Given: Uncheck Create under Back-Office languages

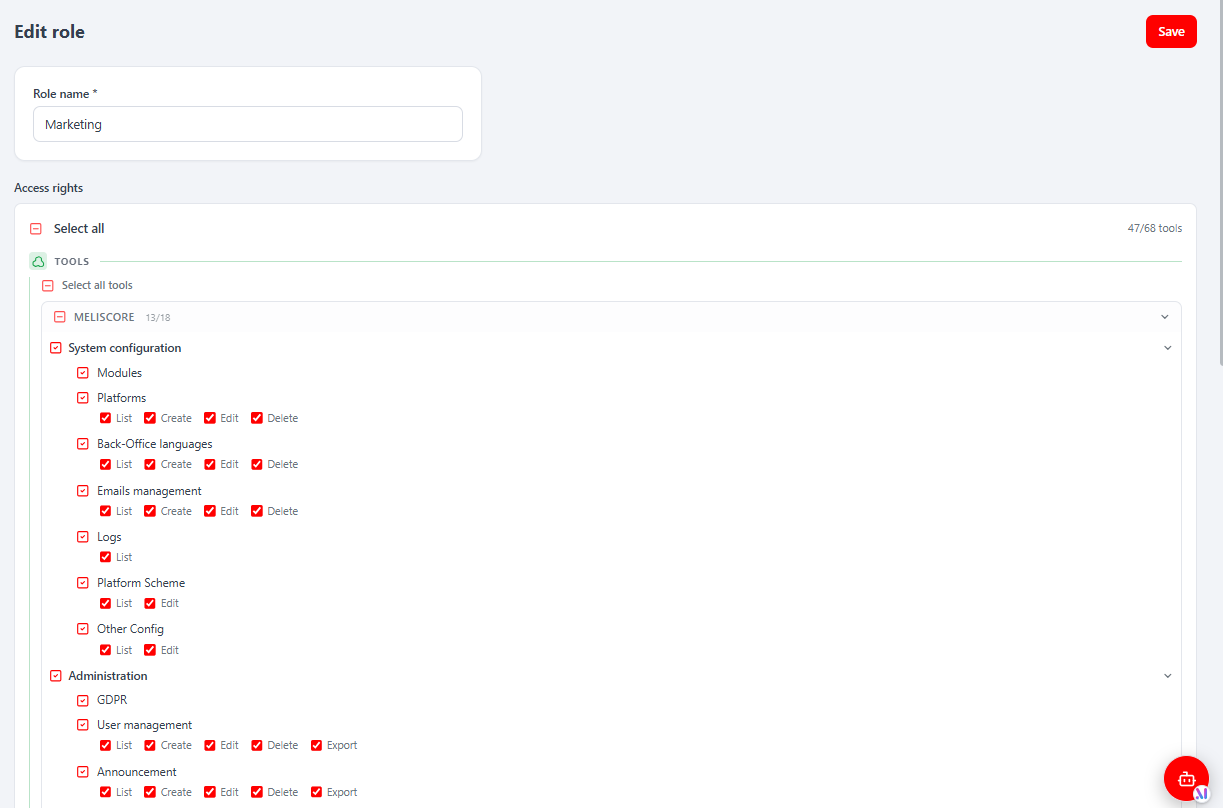Looking at the screenshot, I should pos(150,464).
